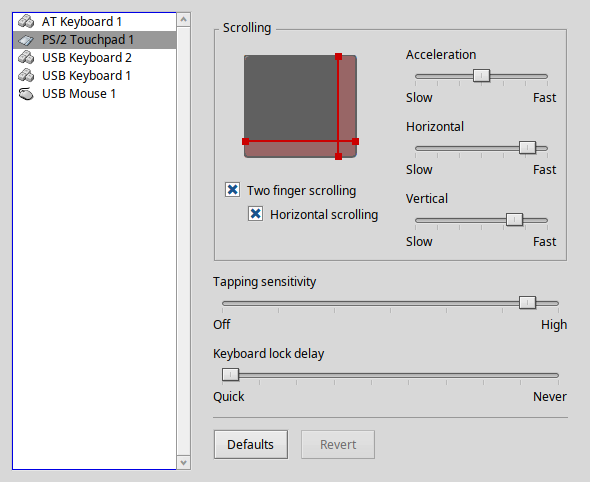Reset settings with Defaults button
Image resolution: width=590 pixels, height=482 pixels.
click(251, 445)
